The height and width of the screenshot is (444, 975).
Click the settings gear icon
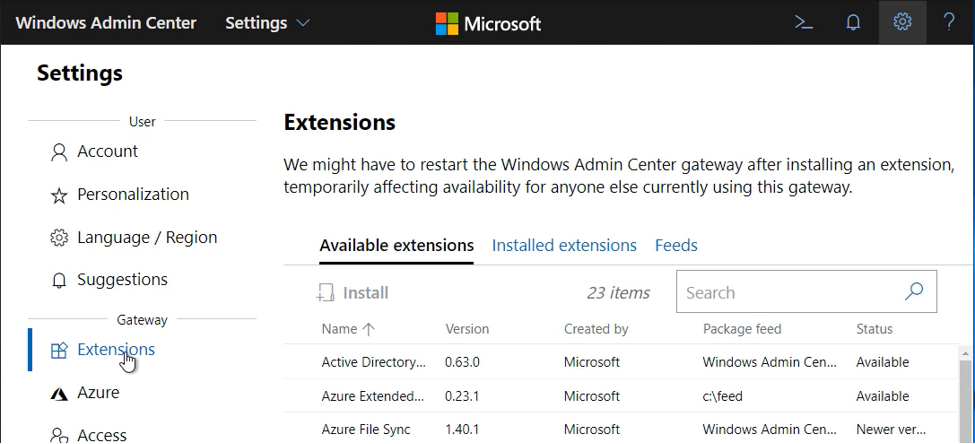pos(902,22)
